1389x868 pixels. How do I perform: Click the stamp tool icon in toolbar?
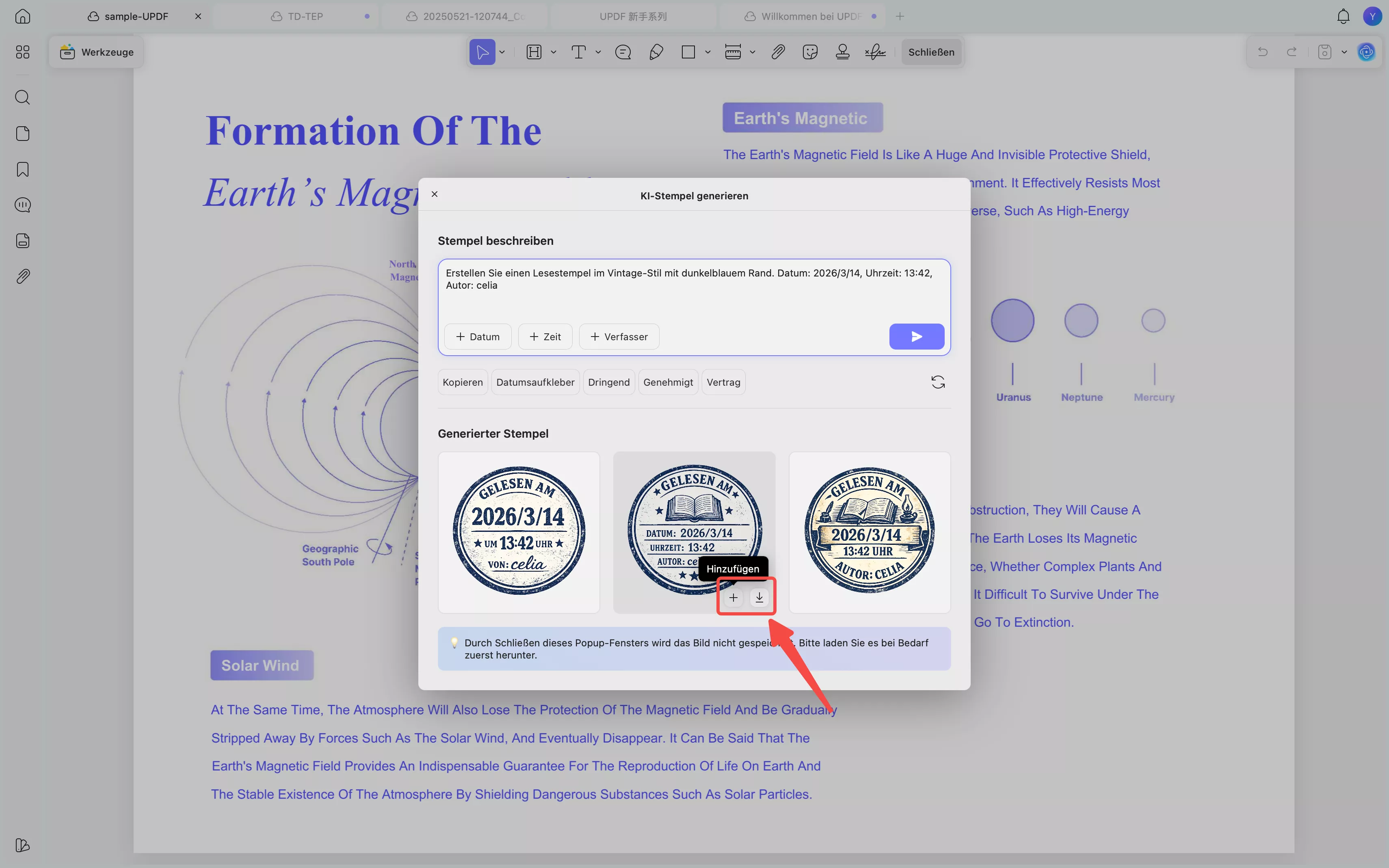842,52
